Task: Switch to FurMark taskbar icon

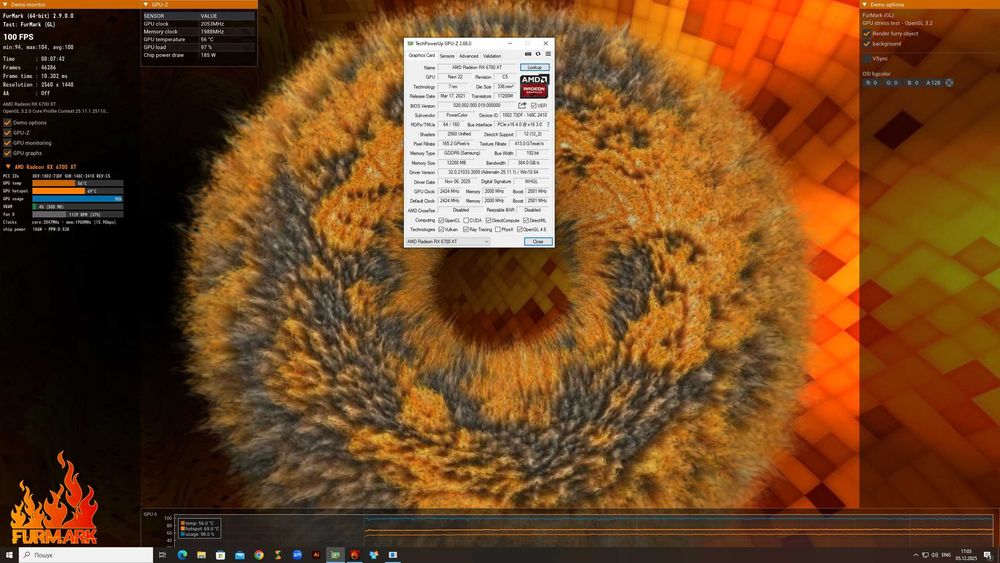Action: pyautogui.click(x=355, y=555)
